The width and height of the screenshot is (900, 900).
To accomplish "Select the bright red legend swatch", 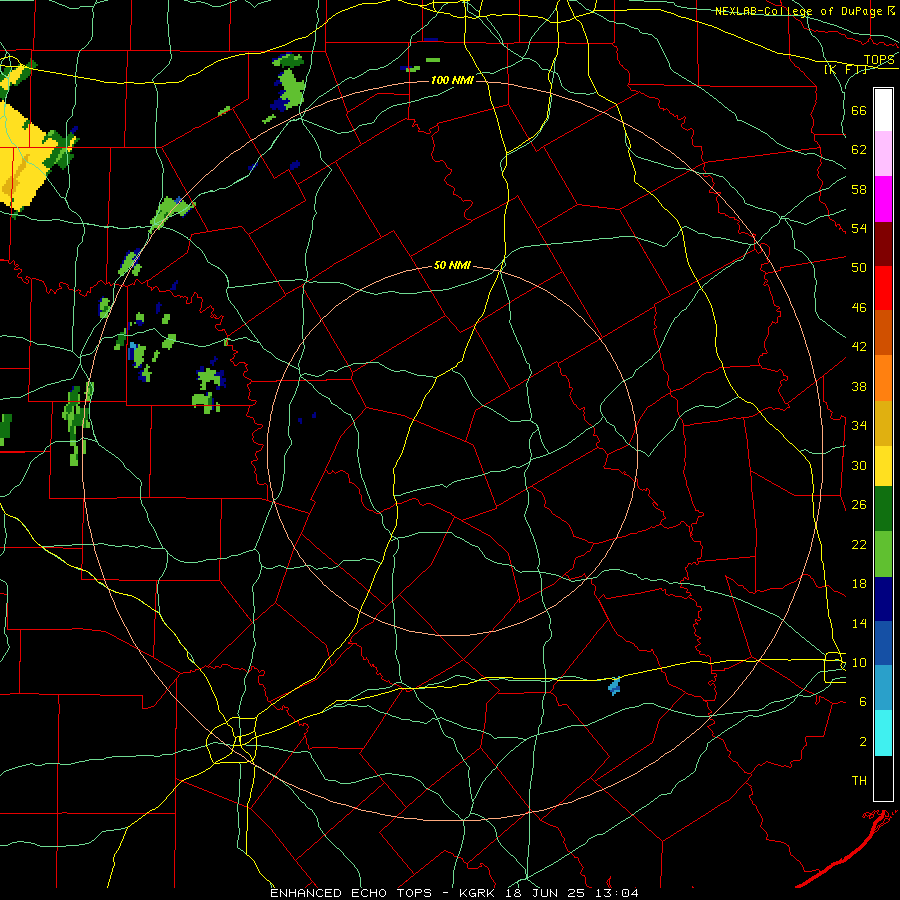I will (883, 288).
